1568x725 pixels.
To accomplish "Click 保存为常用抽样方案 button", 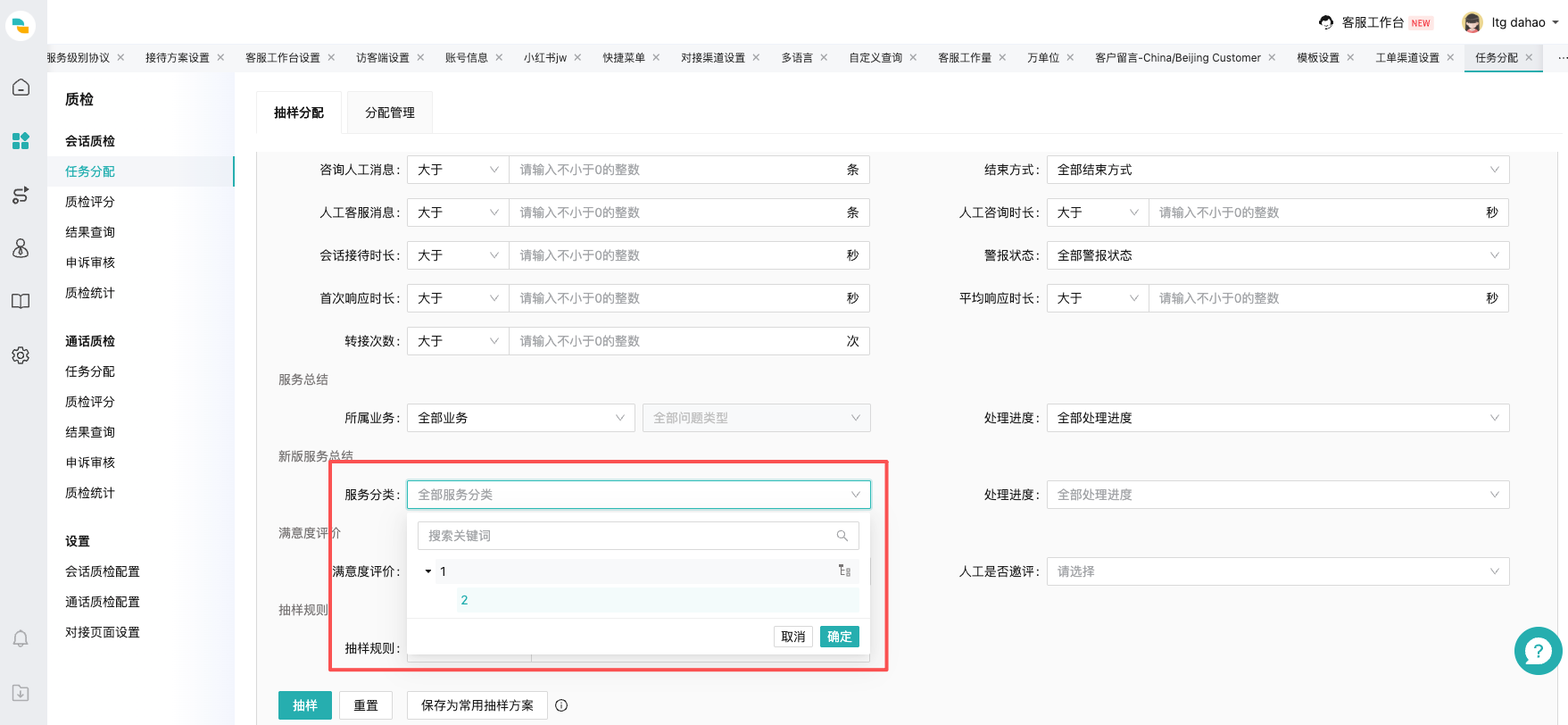I will pos(477,705).
